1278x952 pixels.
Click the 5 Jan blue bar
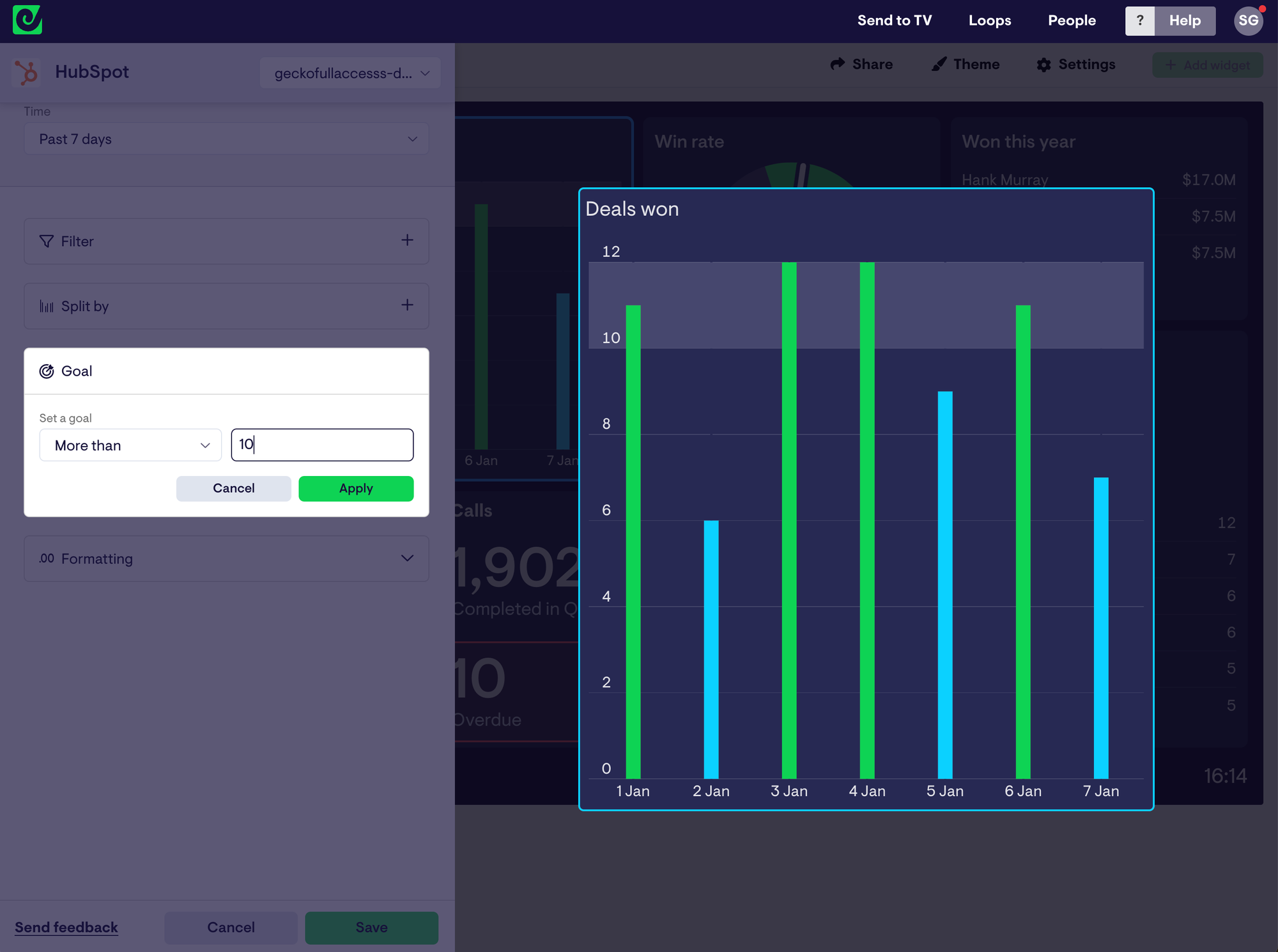[944, 585]
